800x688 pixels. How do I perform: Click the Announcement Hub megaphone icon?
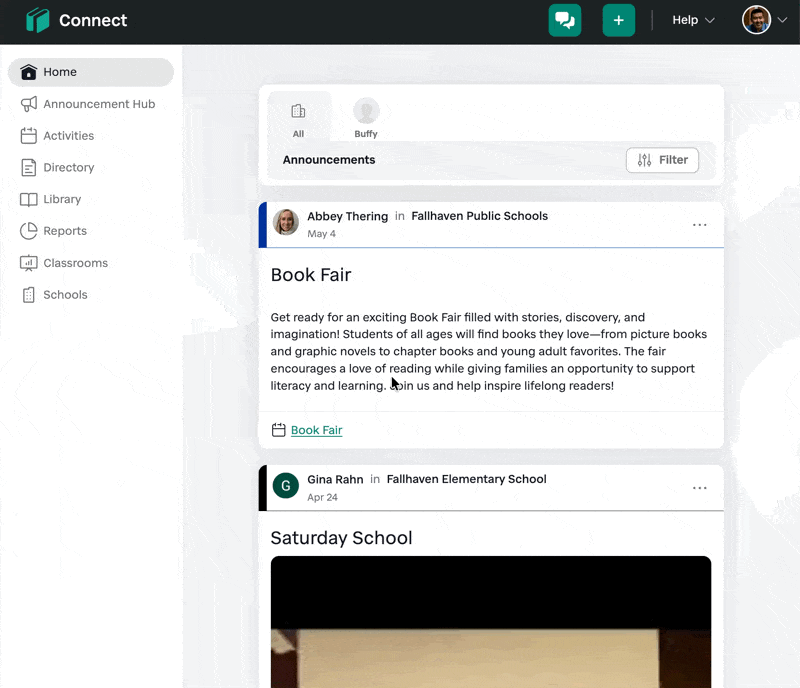click(29, 104)
